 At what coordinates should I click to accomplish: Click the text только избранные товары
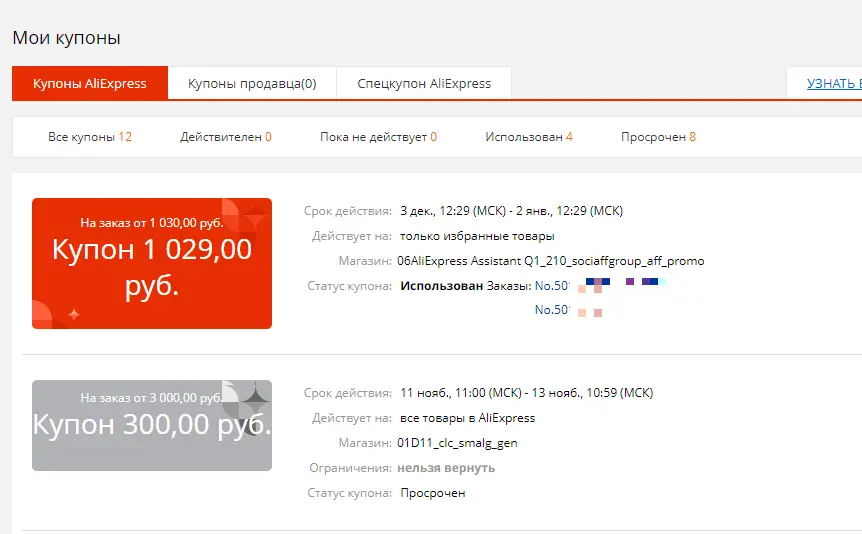point(477,236)
